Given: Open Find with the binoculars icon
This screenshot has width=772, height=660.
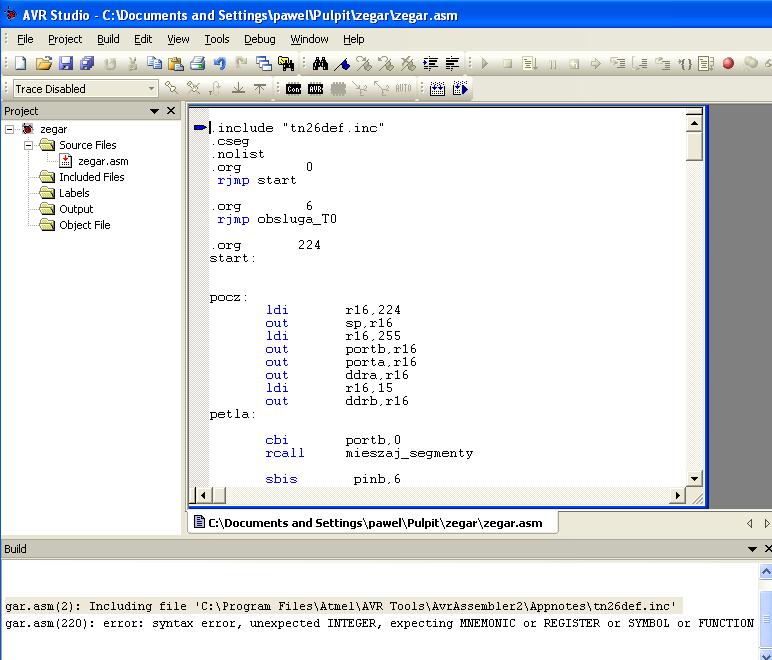Looking at the screenshot, I should (x=320, y=63).
